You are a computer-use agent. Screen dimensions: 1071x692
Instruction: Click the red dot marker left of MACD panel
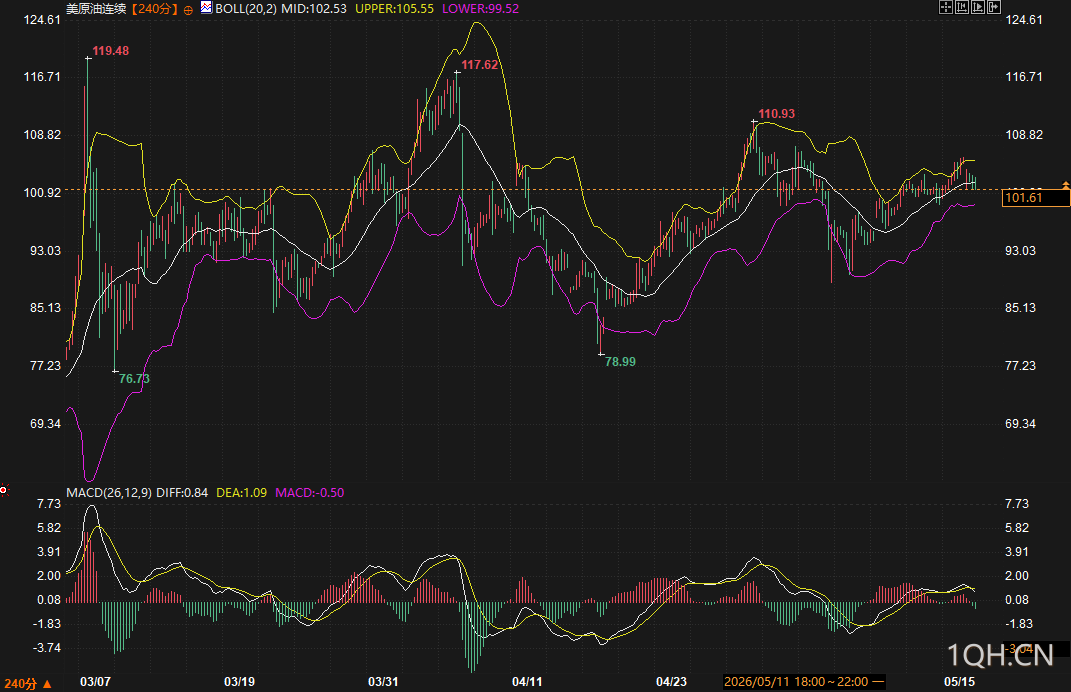[x=3, y=489]
